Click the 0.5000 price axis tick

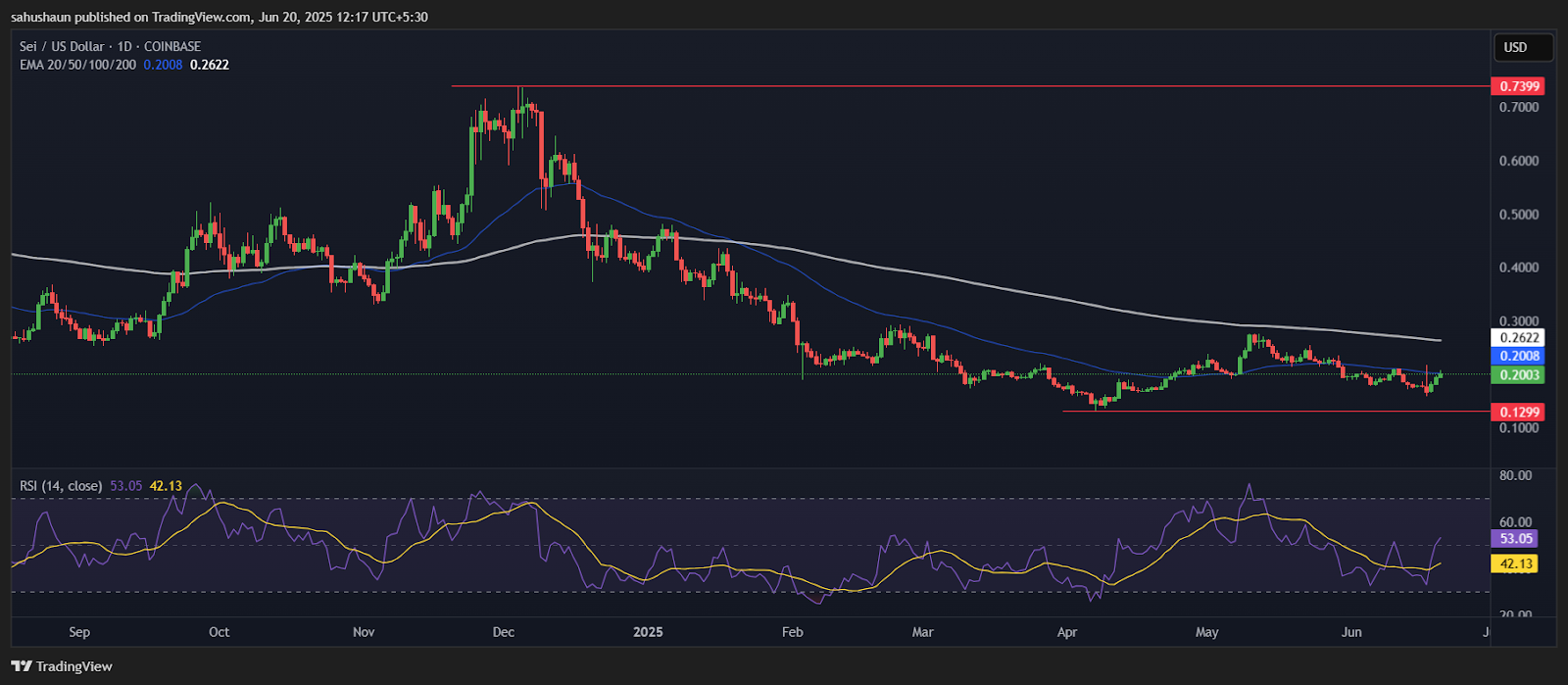pyautogui.click(x=1519, y=215)
